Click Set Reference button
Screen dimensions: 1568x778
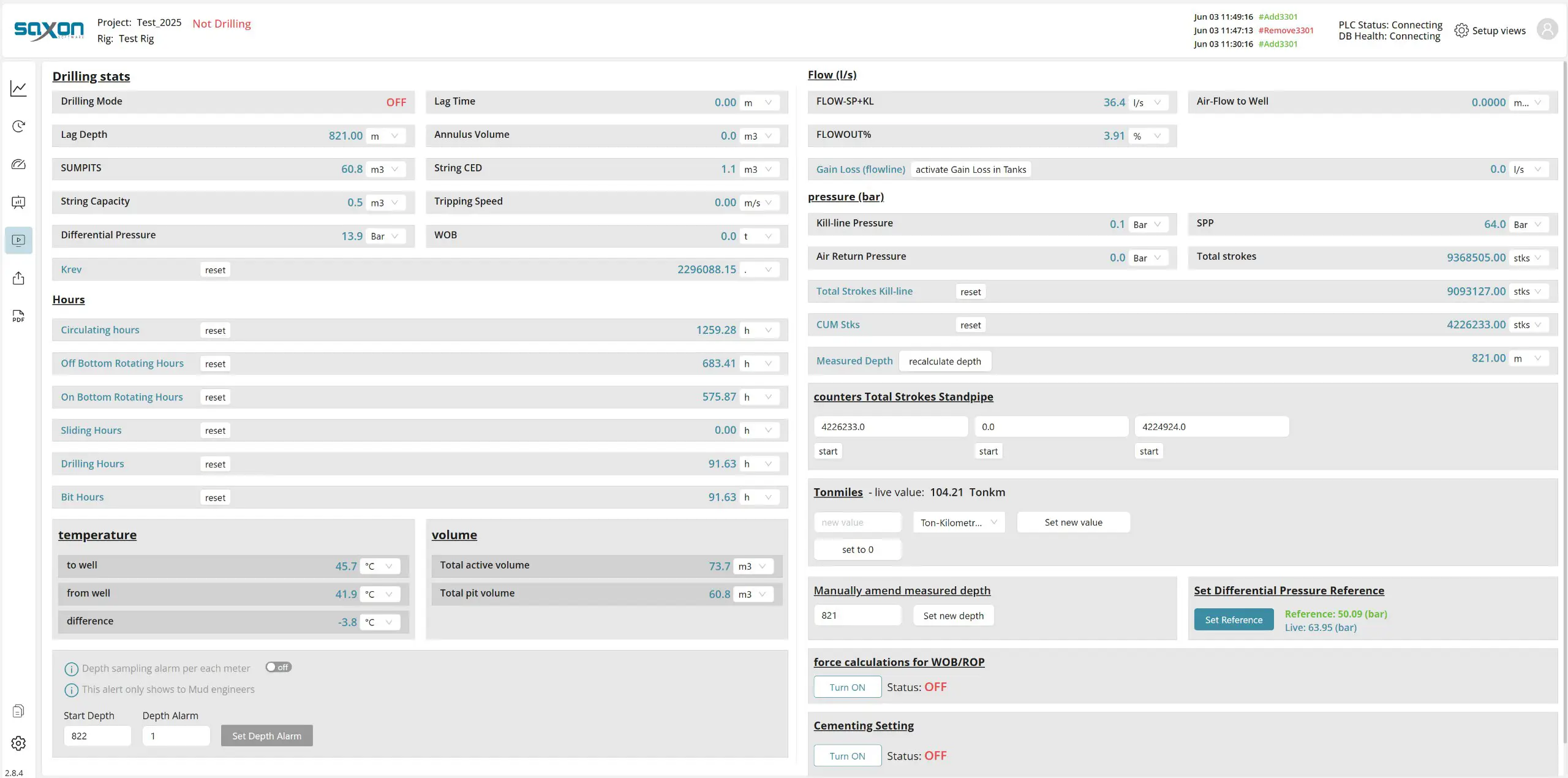[1233, 619]
